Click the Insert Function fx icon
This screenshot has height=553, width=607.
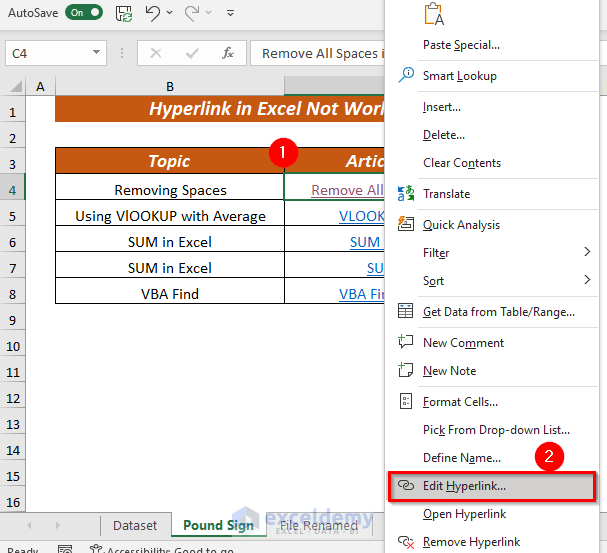(228, 54)
